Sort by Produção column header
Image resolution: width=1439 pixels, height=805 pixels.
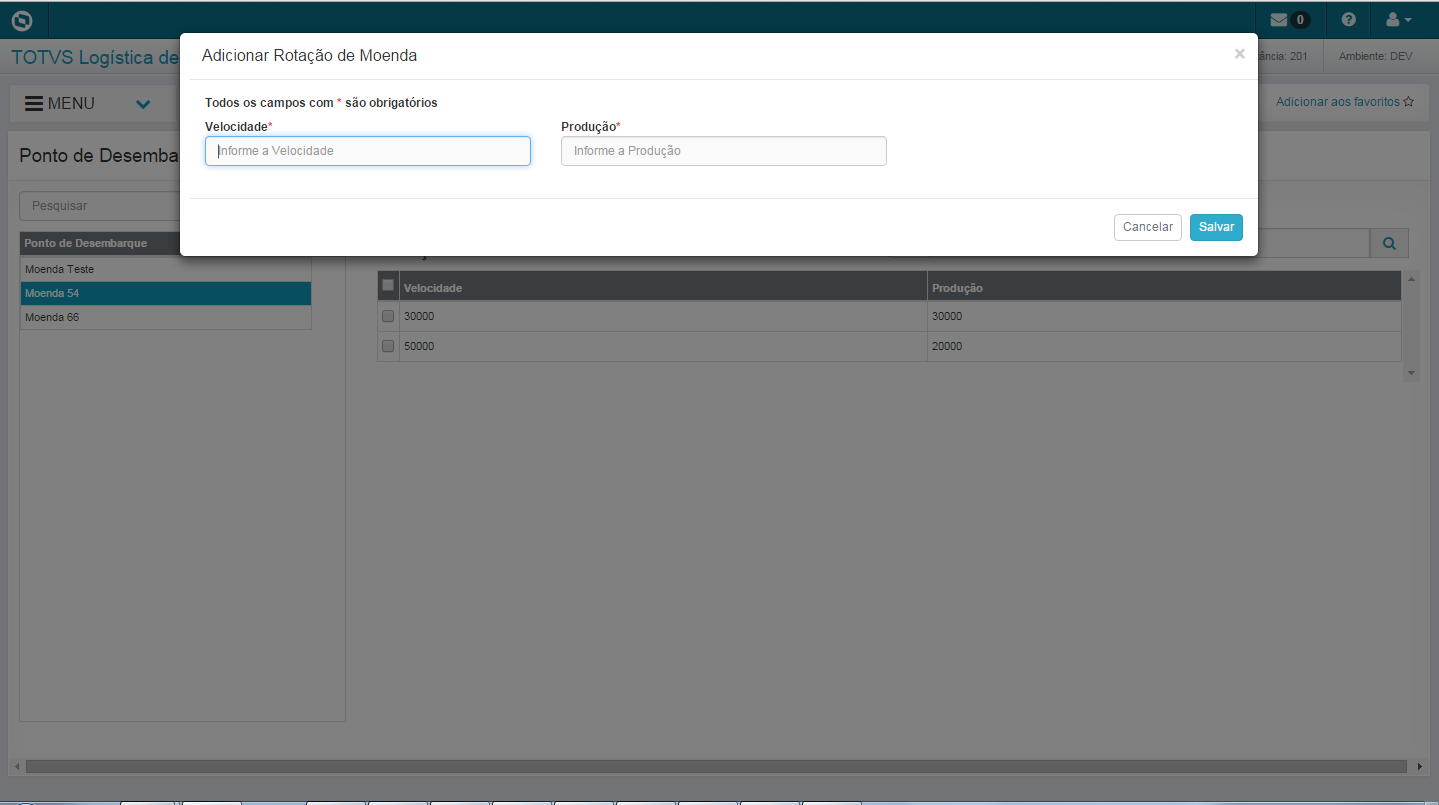pos(1164,287)
